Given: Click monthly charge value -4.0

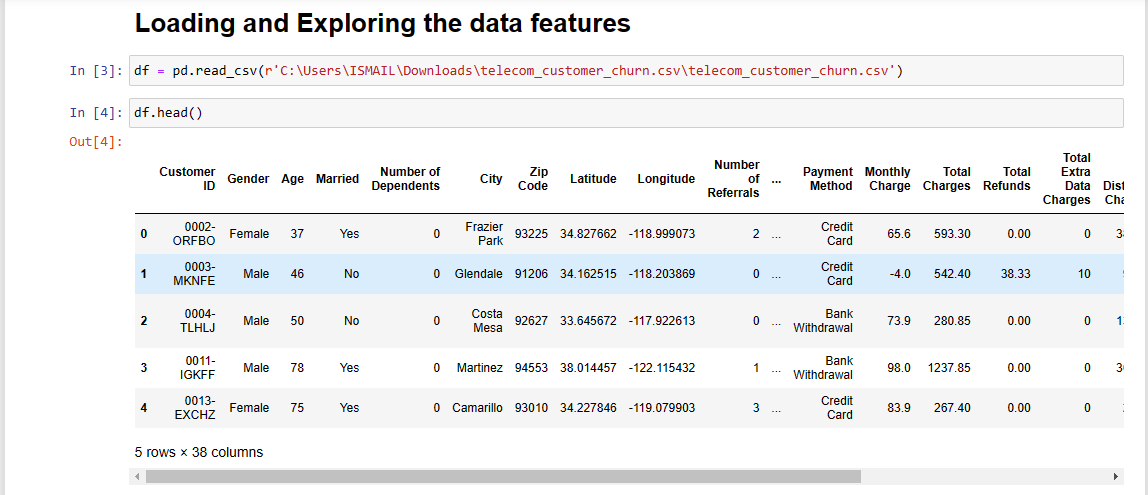Looking at the screenshot, I should [900, 274].
